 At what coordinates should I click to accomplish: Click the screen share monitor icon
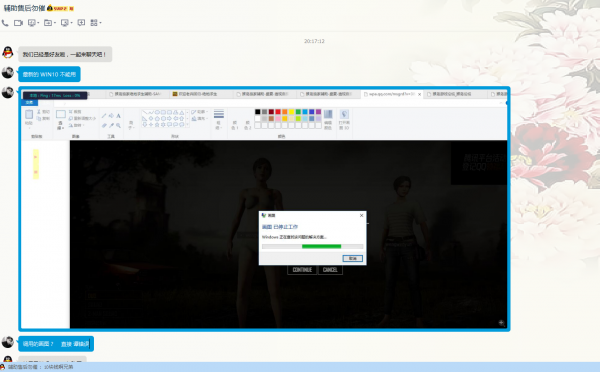click(32, 23)
